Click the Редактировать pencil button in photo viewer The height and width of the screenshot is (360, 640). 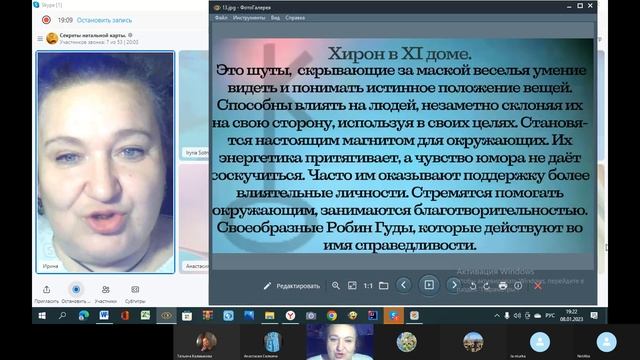[291, 286]
